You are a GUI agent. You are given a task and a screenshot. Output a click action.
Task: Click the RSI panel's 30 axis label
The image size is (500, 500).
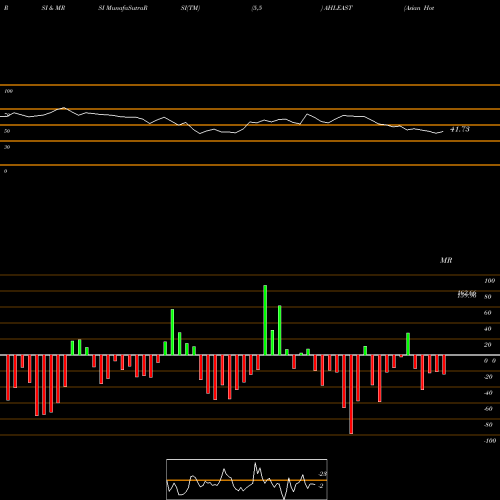pyautogui.click(x=7, y=147)
